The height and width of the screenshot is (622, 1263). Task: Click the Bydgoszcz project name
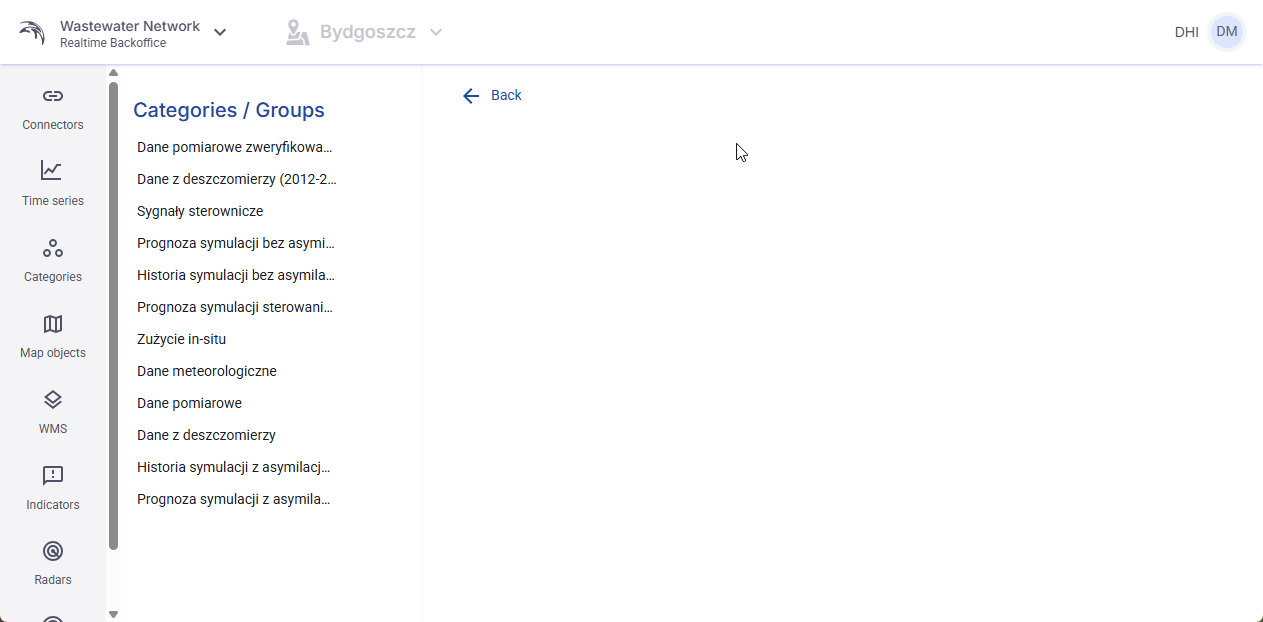(x=368, y=32)
